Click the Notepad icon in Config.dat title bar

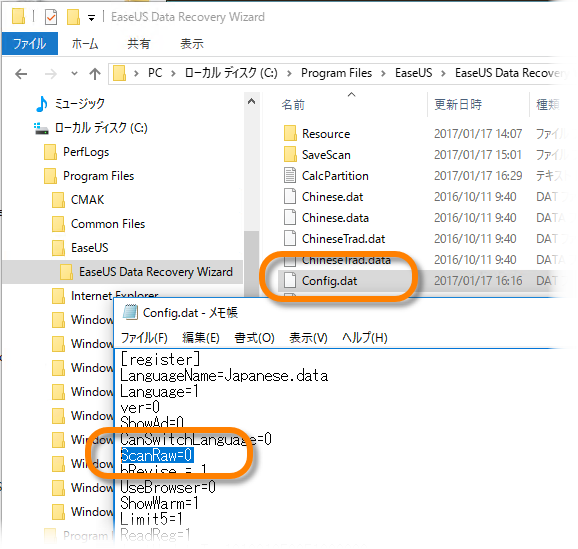point(130,312)
